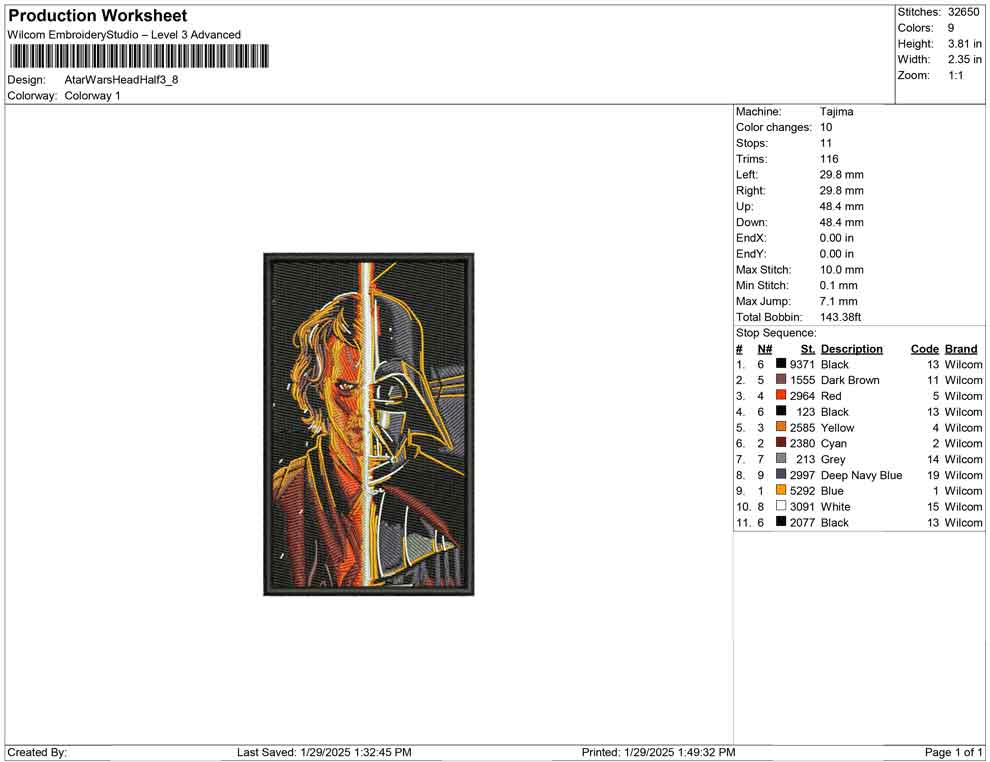990x762 pixels.
Task: Select the Yellow row color swatch
Action: click(781, 427)
